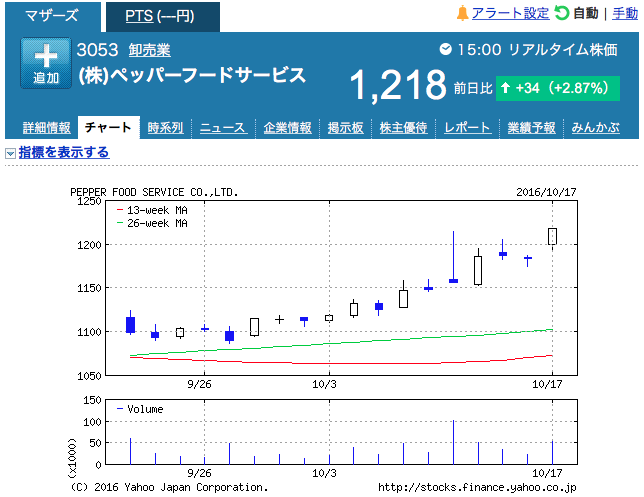The height and width of the screenshot is (497, 644).
Task: Open the 時系列 tab
Action: click(x=165, y=128)
